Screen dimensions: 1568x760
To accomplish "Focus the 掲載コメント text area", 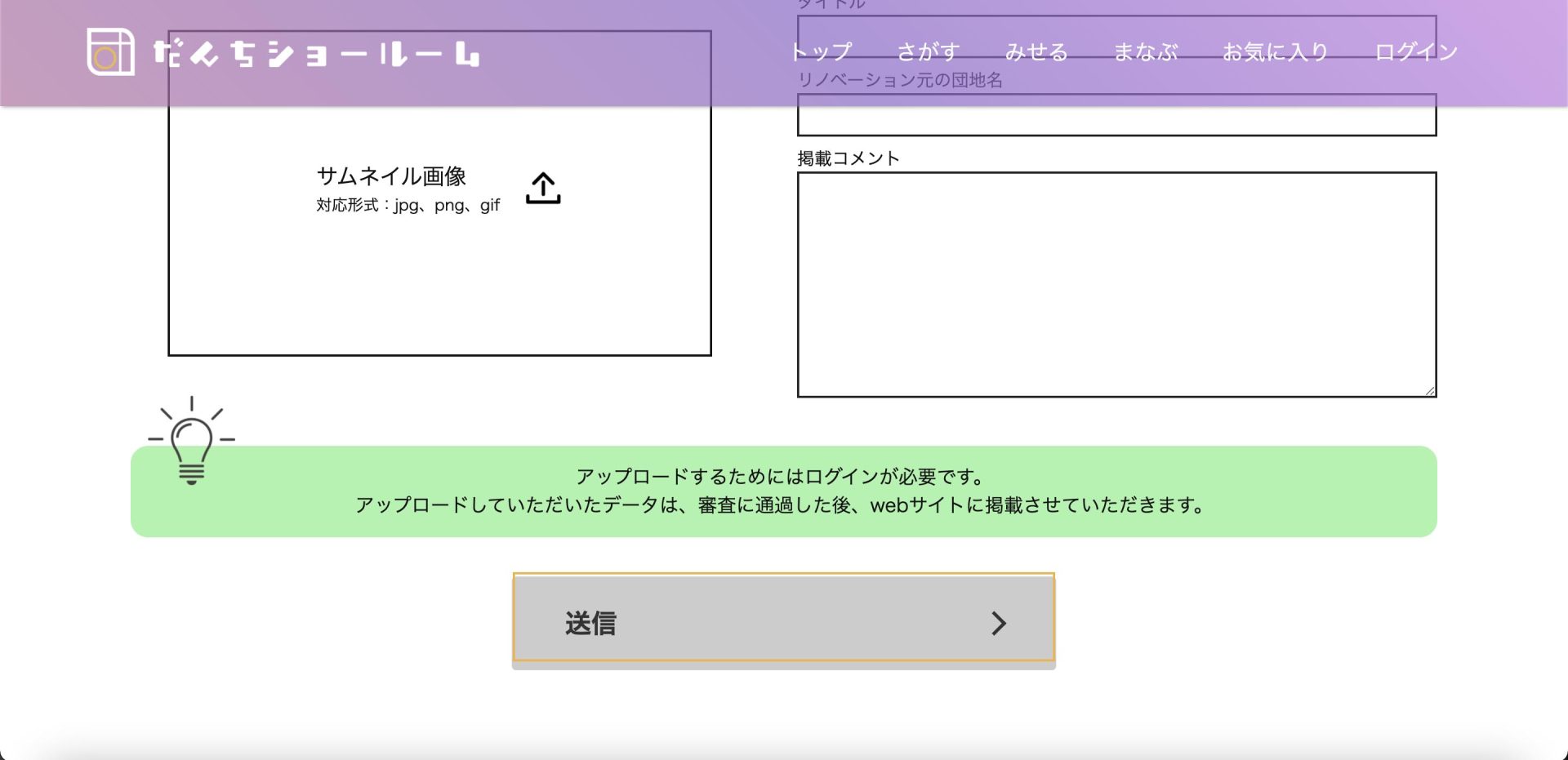I will point(1116,284).
